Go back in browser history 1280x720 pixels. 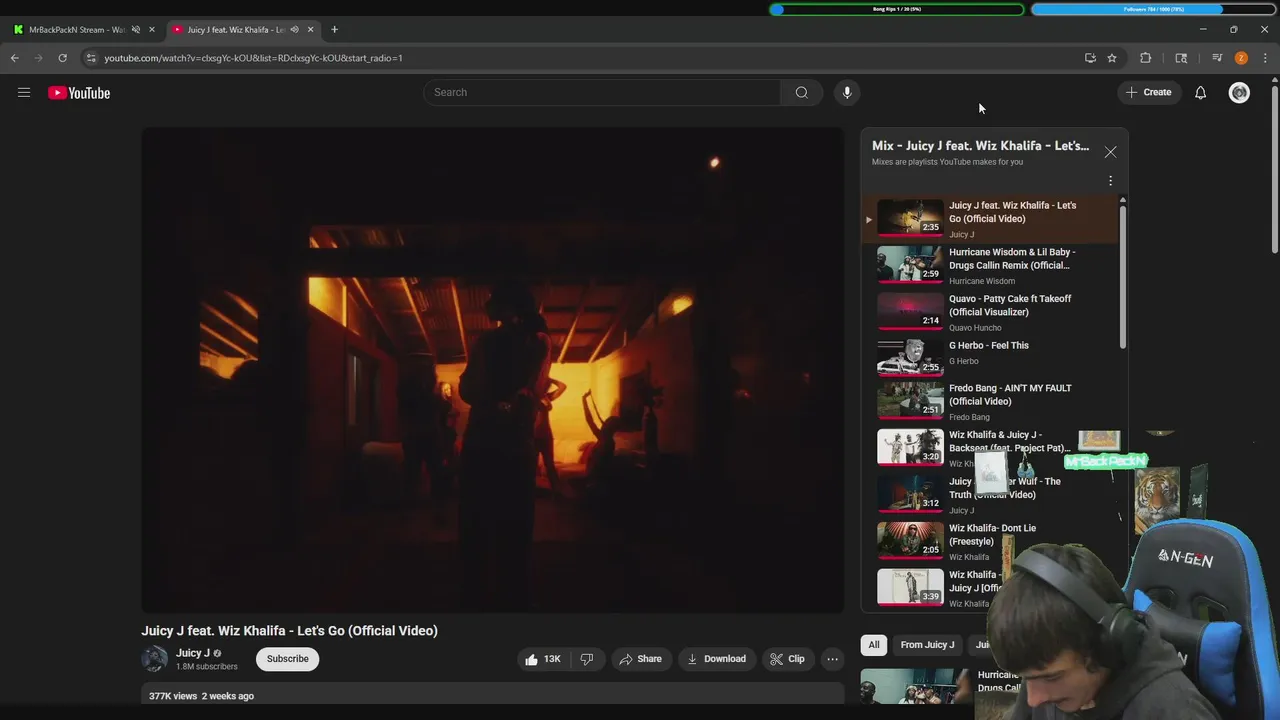pos(15,58)
